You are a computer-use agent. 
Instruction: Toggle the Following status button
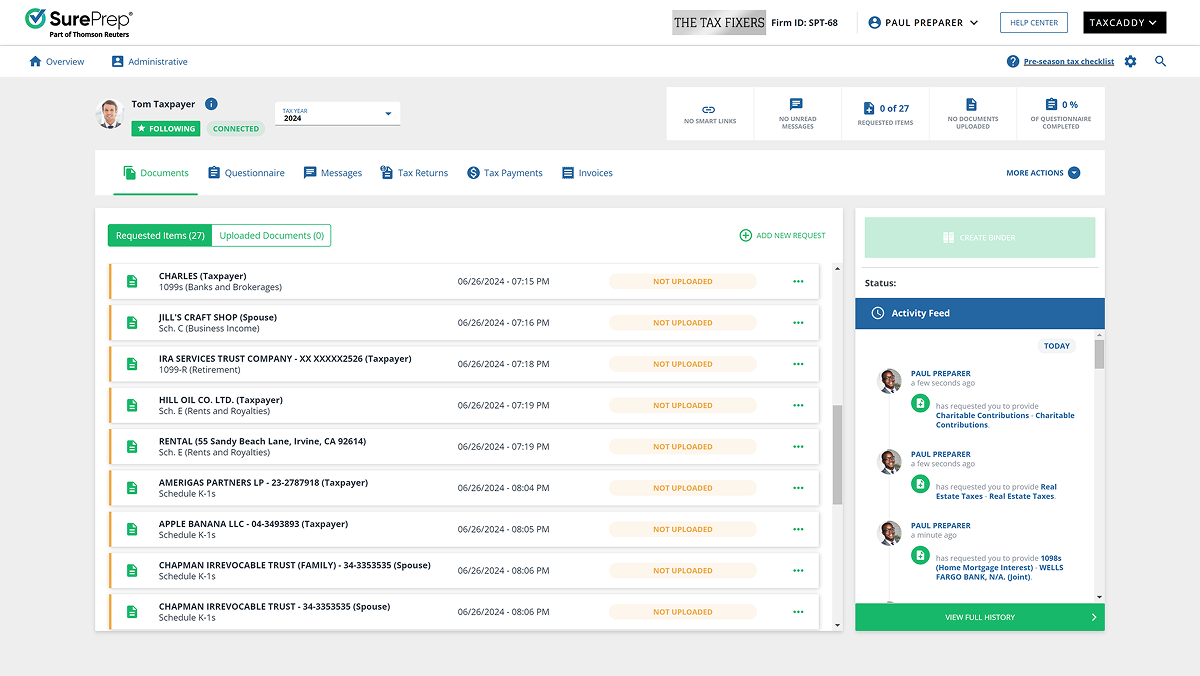pos(166,129)
